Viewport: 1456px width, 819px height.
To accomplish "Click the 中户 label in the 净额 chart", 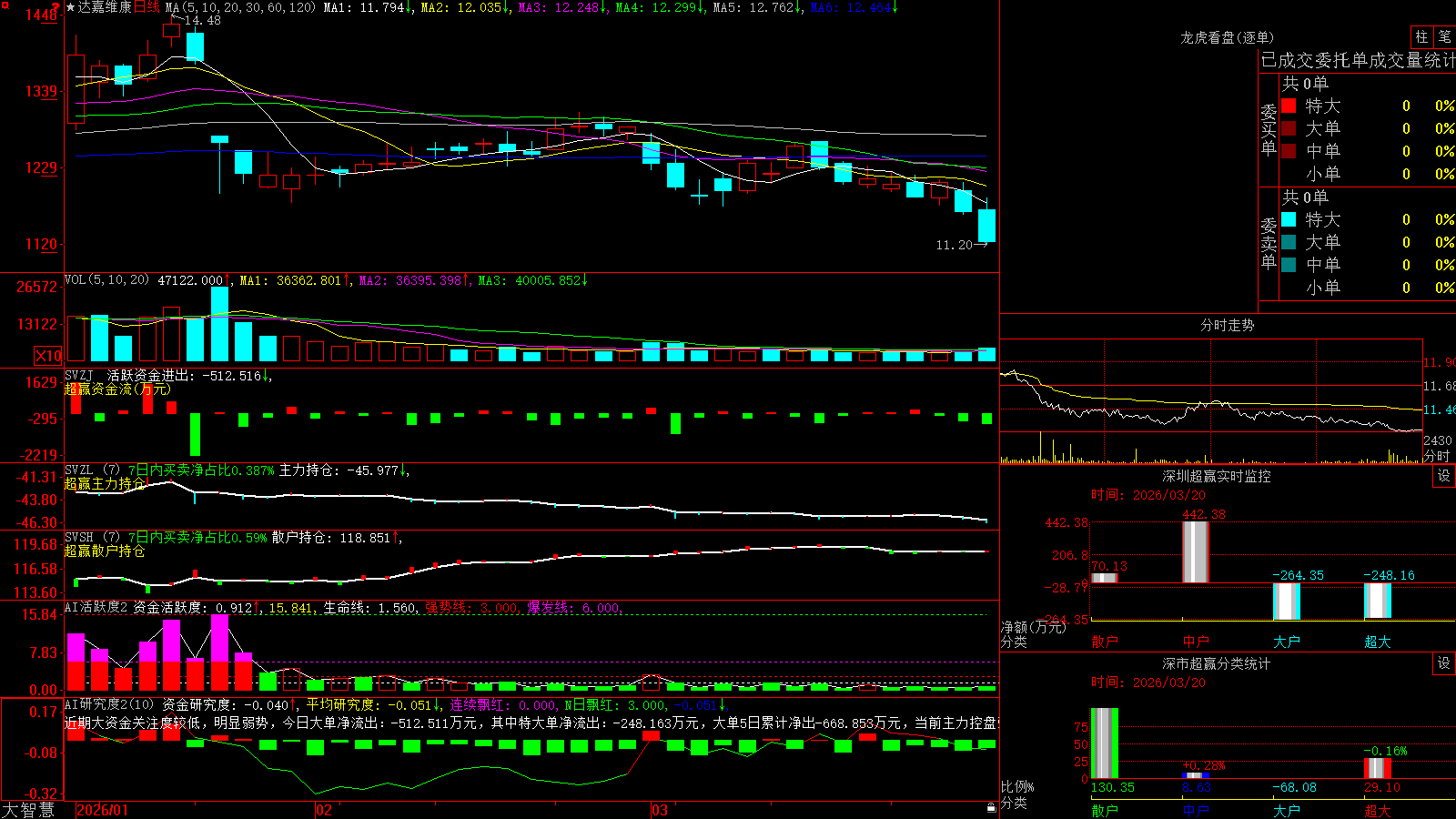I will (1196, 642).
